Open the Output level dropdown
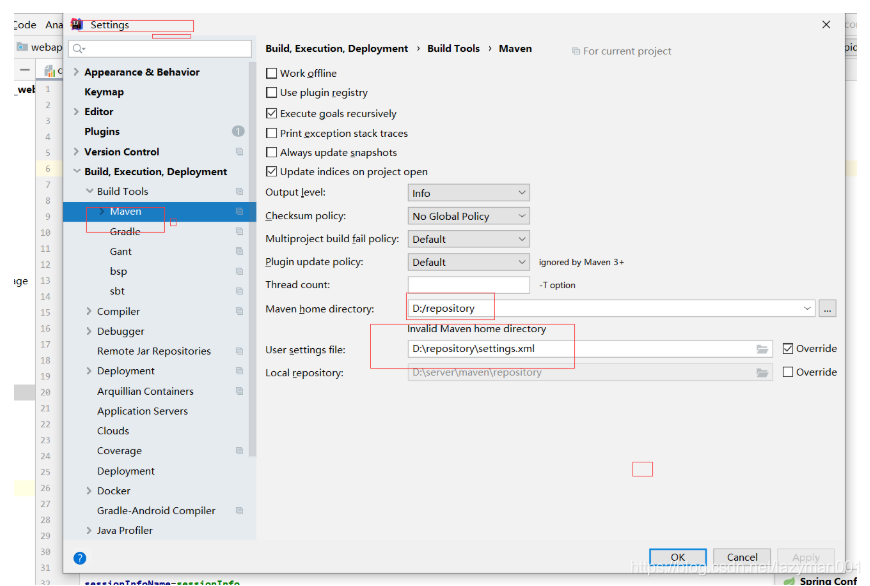The image size is (870, 586). (468, 193)
